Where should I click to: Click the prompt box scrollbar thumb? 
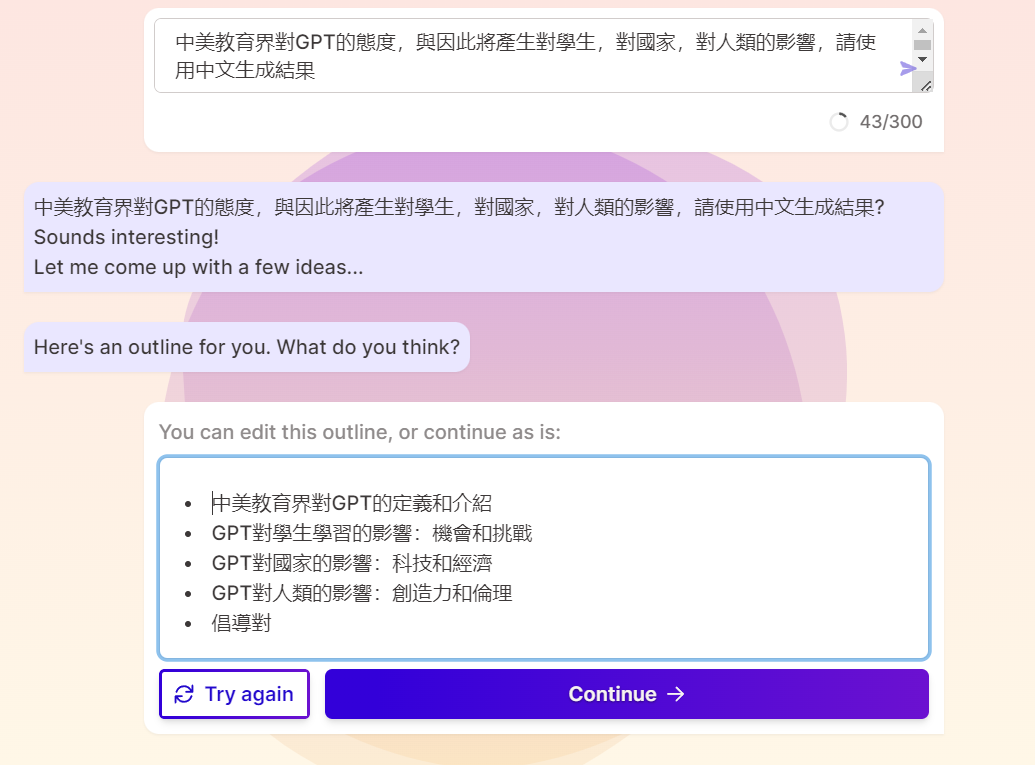coord(922,44)
